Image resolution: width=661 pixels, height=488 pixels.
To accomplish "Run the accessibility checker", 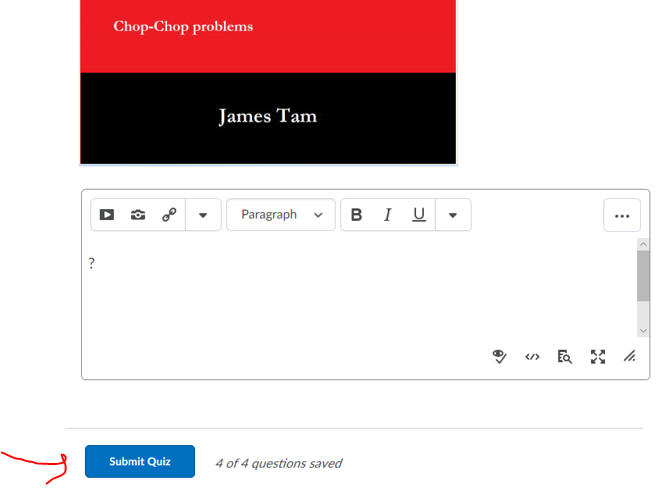I will coord(500,356).
